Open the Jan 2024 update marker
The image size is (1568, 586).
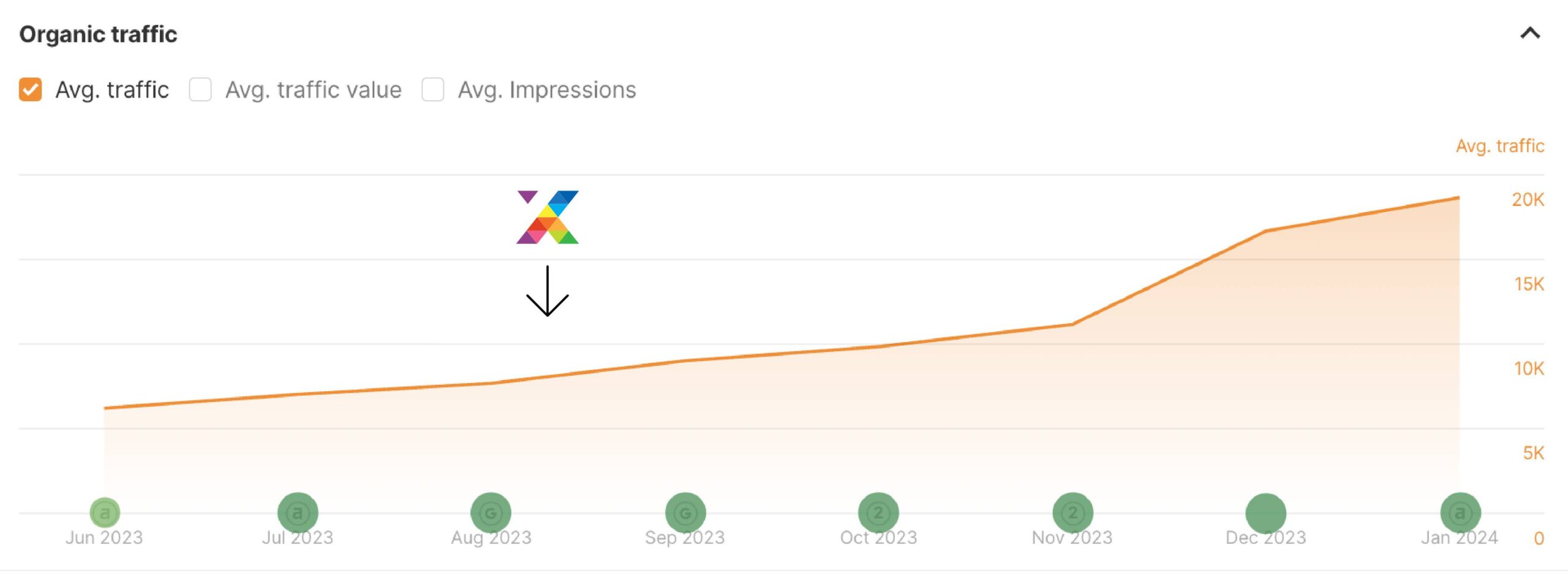1460,512
